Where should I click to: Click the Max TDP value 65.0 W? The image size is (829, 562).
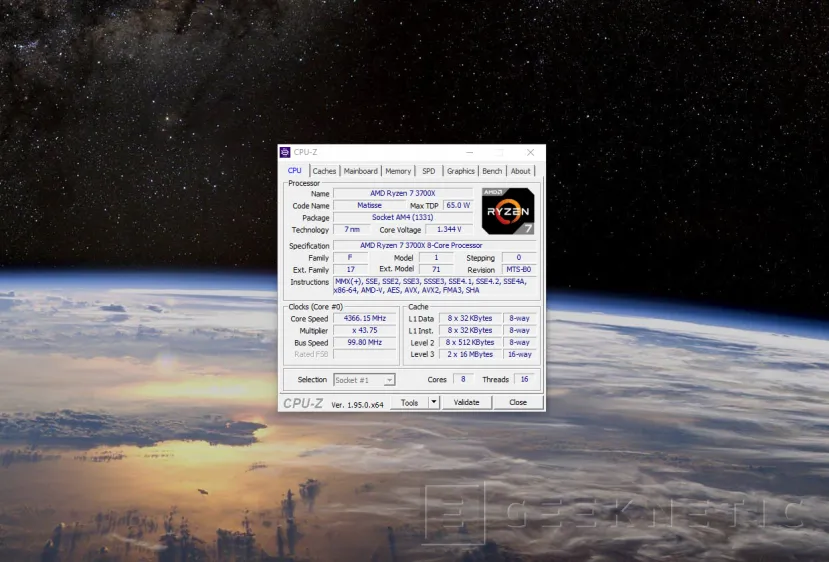click(458, 205)
